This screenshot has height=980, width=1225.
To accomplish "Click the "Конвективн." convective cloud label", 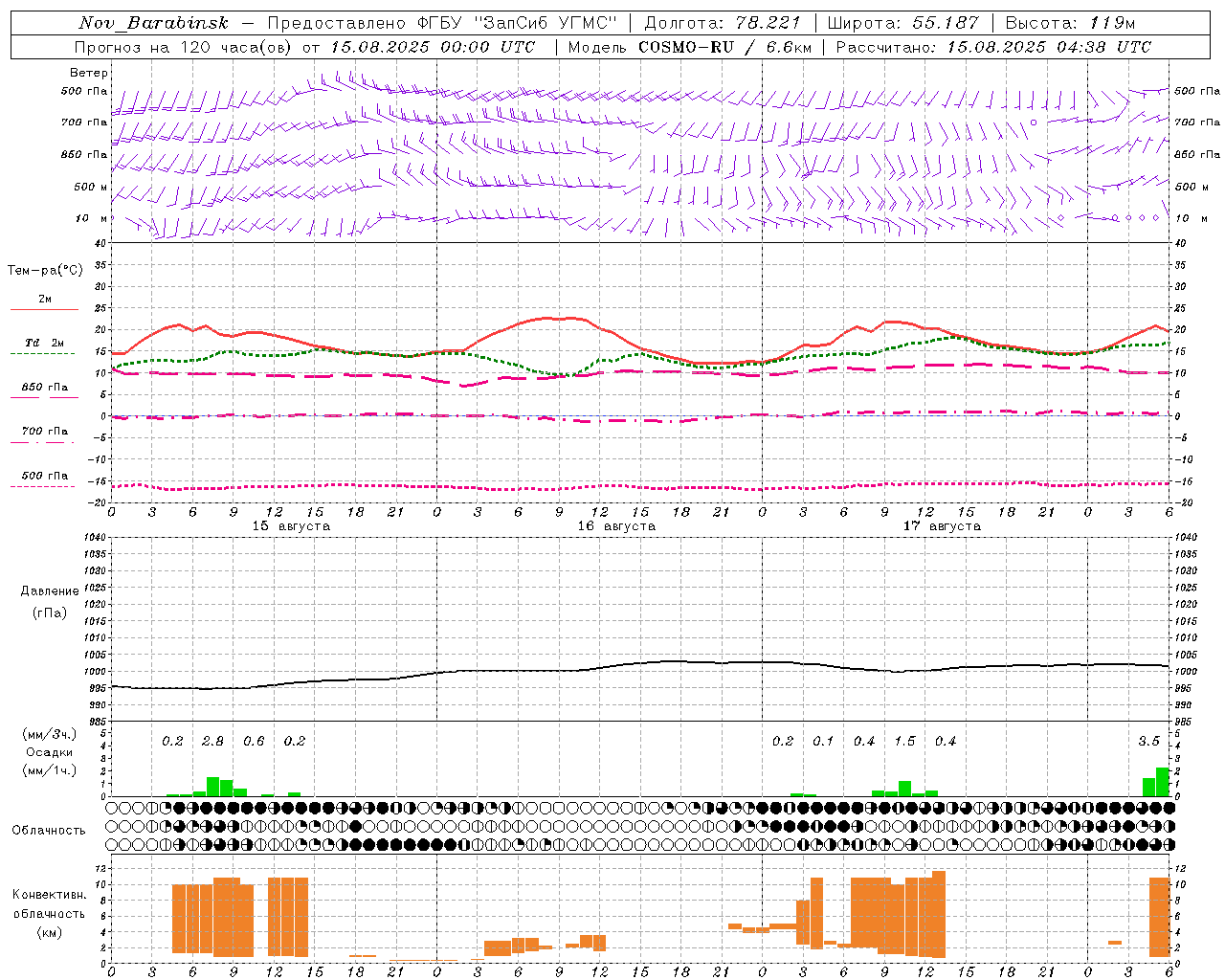I will [x=49, y=895].
